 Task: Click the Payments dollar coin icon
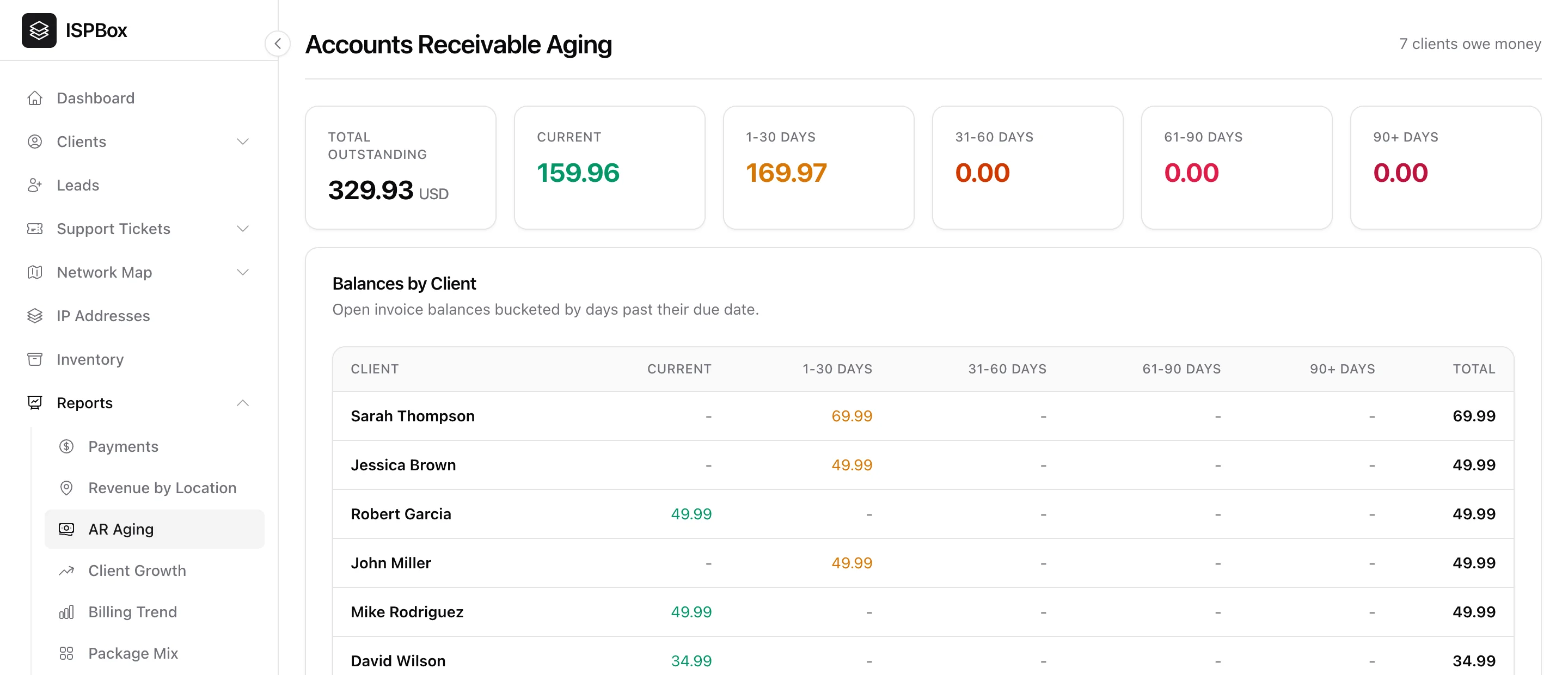[x=66, y=446]
